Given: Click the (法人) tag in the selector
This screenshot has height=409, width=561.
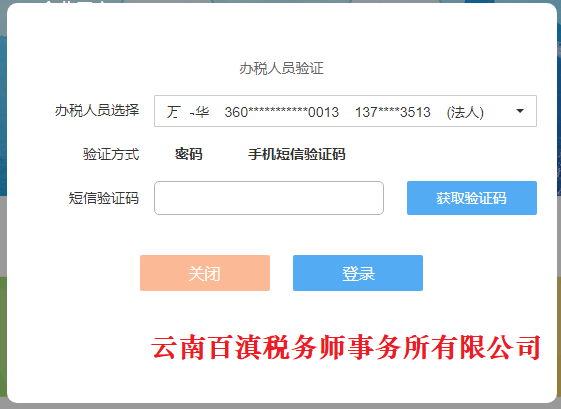Looking at the screenshot, I should tap(465, 112).
